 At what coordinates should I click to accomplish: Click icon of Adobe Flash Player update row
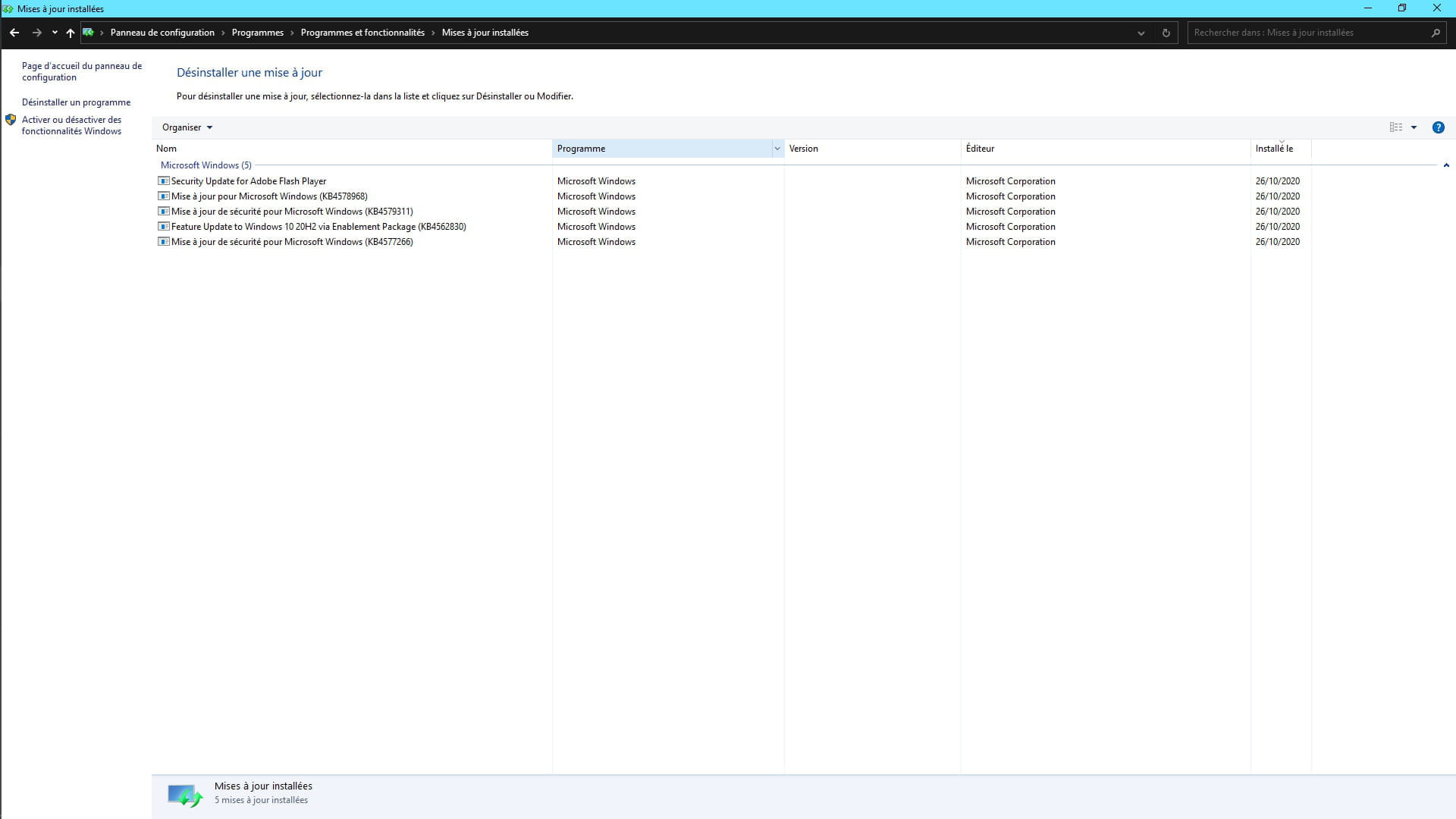(163, 181)
